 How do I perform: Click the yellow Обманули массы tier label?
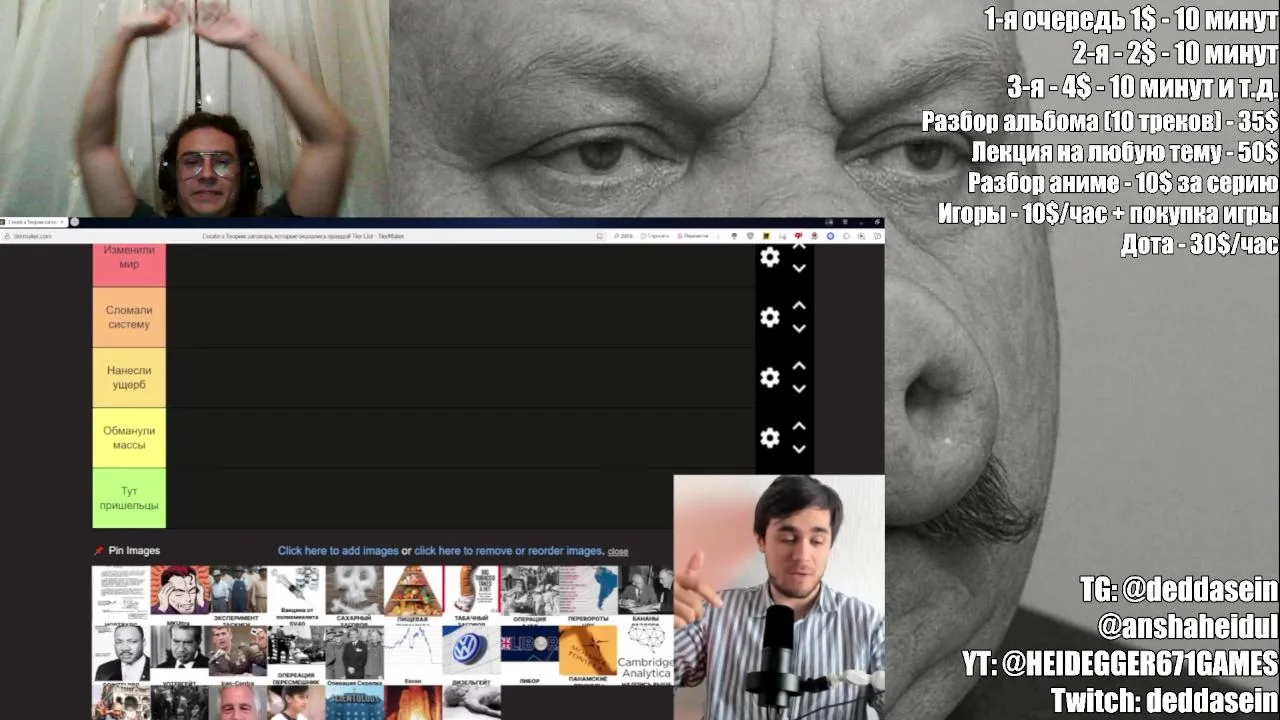point(129,437)
